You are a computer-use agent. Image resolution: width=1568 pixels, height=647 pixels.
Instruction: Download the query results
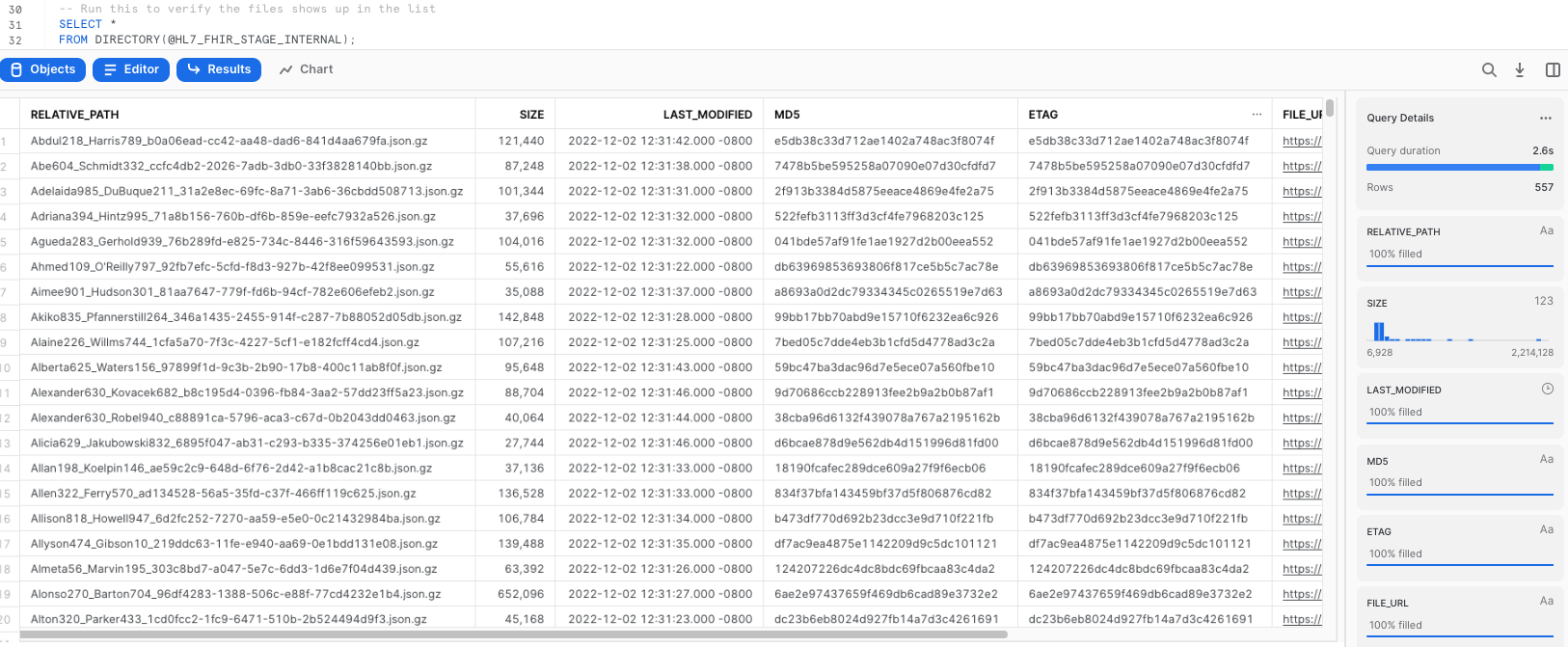(1520, 69)
